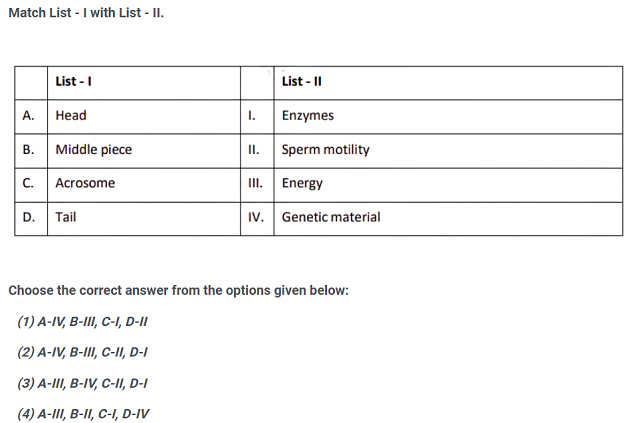Select the "Enzymes" cell in List II
640x423 pixels.
coord(308,116)
